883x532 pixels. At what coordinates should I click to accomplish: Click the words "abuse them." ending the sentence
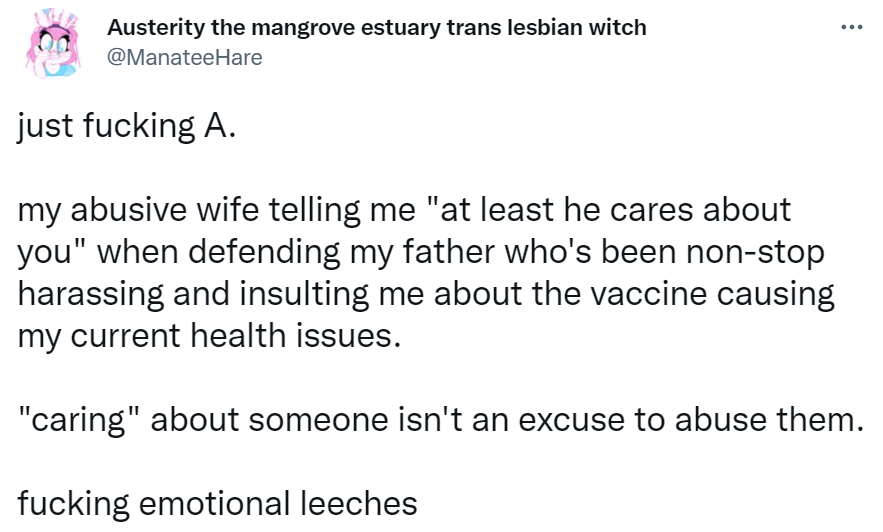[x=769, y=419]
